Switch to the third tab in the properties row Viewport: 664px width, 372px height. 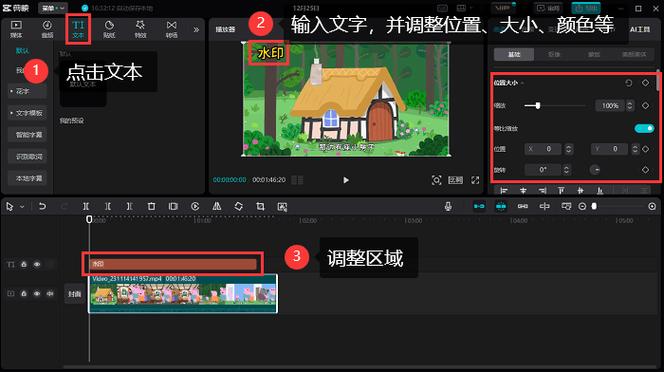coord(594,54)
